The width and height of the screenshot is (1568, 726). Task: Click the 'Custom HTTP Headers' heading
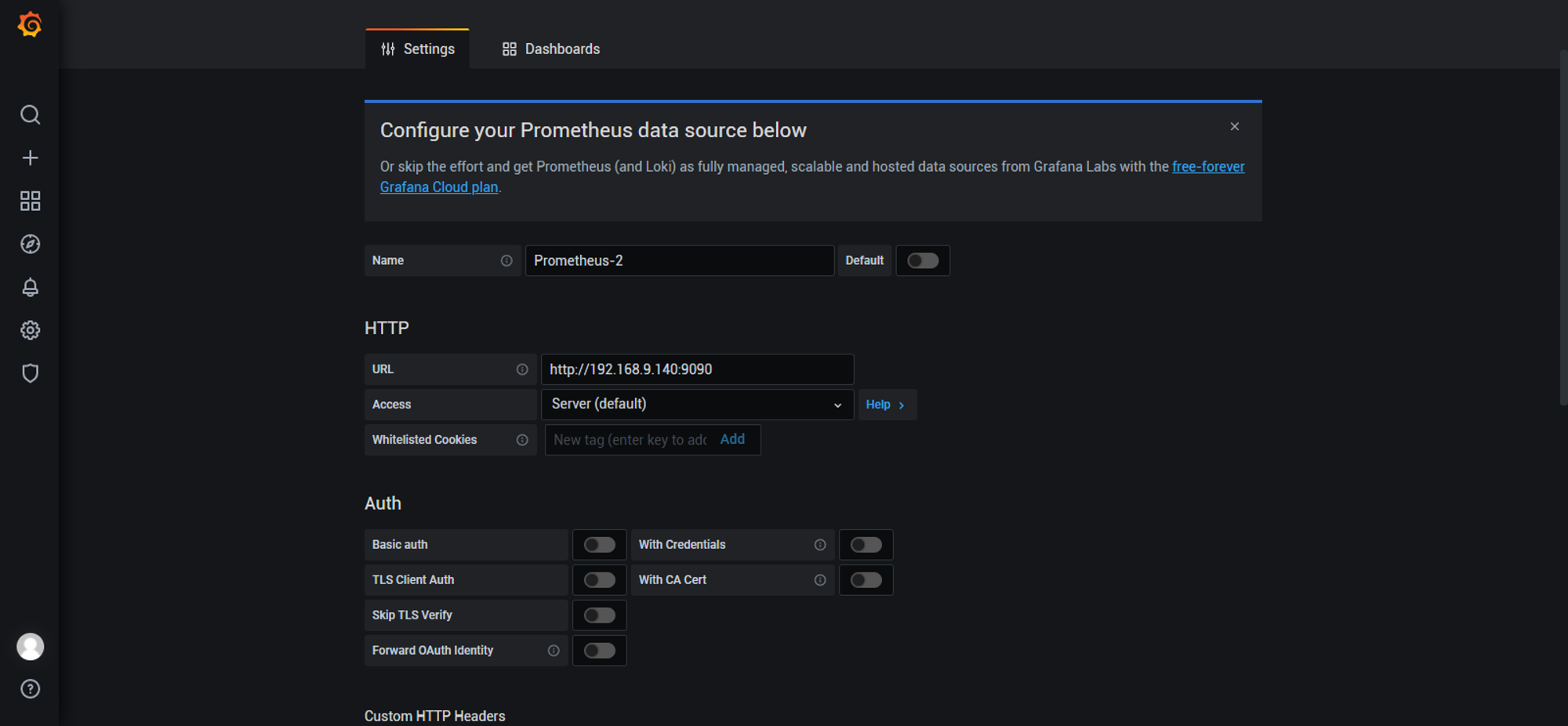point(435,717)
